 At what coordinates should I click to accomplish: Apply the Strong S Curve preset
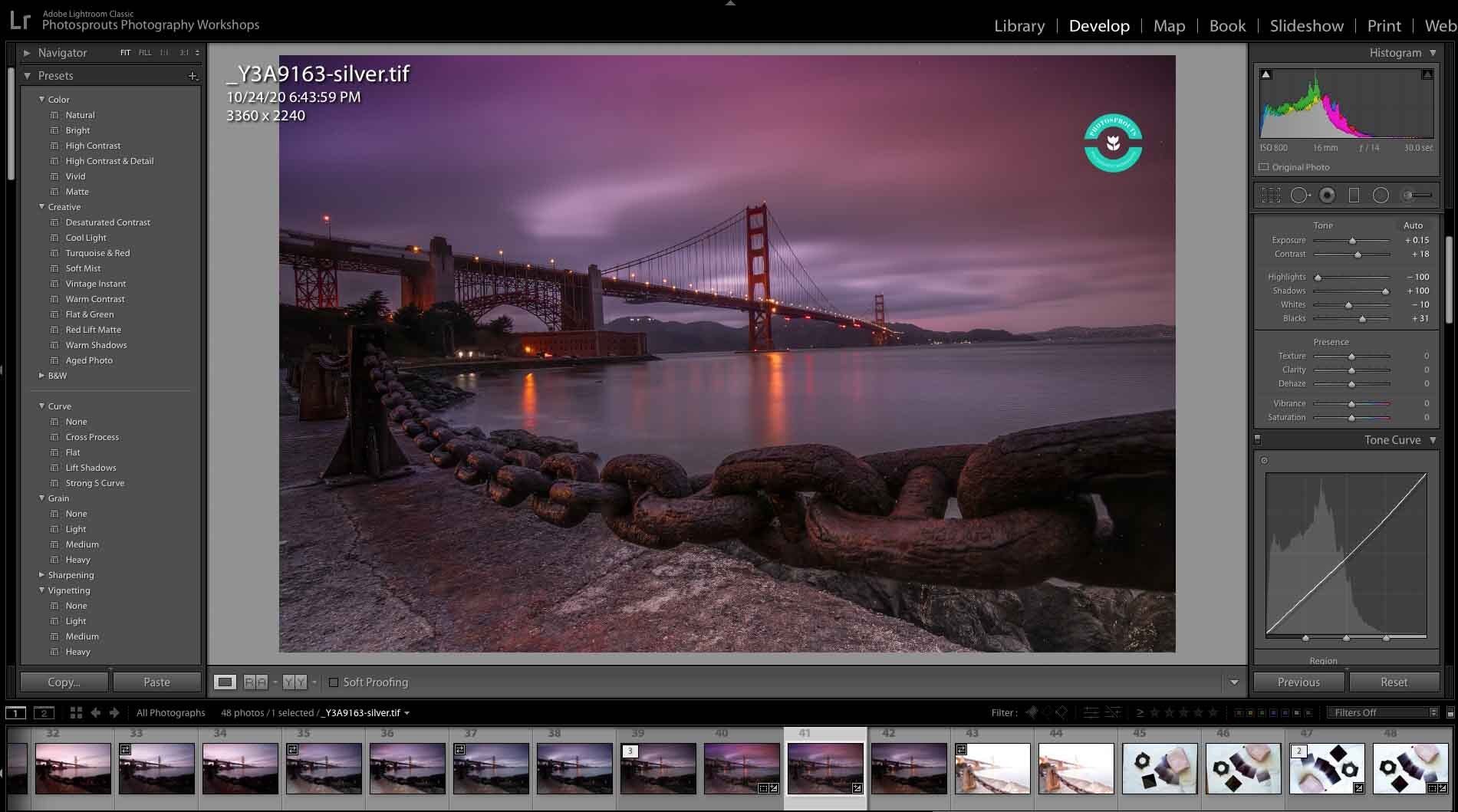[95, 483]
